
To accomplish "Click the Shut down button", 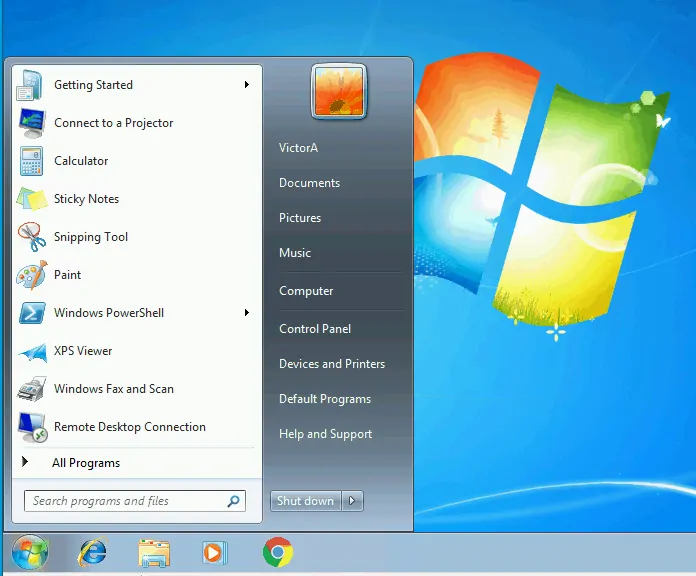I will (305, 501).
